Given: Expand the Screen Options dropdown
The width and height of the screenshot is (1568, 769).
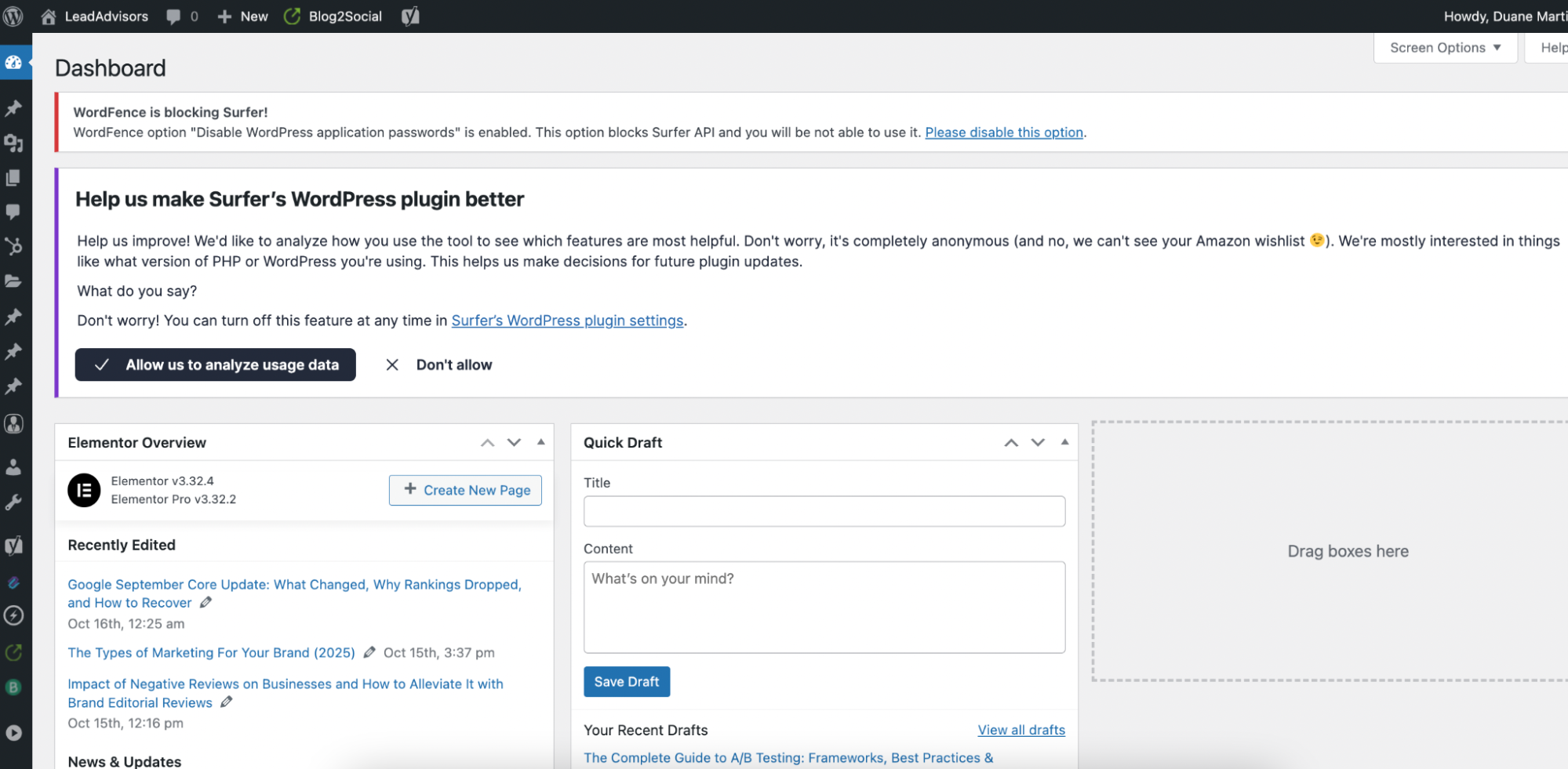Looking at the screenshot, I should pyautogui.click(x=1445, y=48).
